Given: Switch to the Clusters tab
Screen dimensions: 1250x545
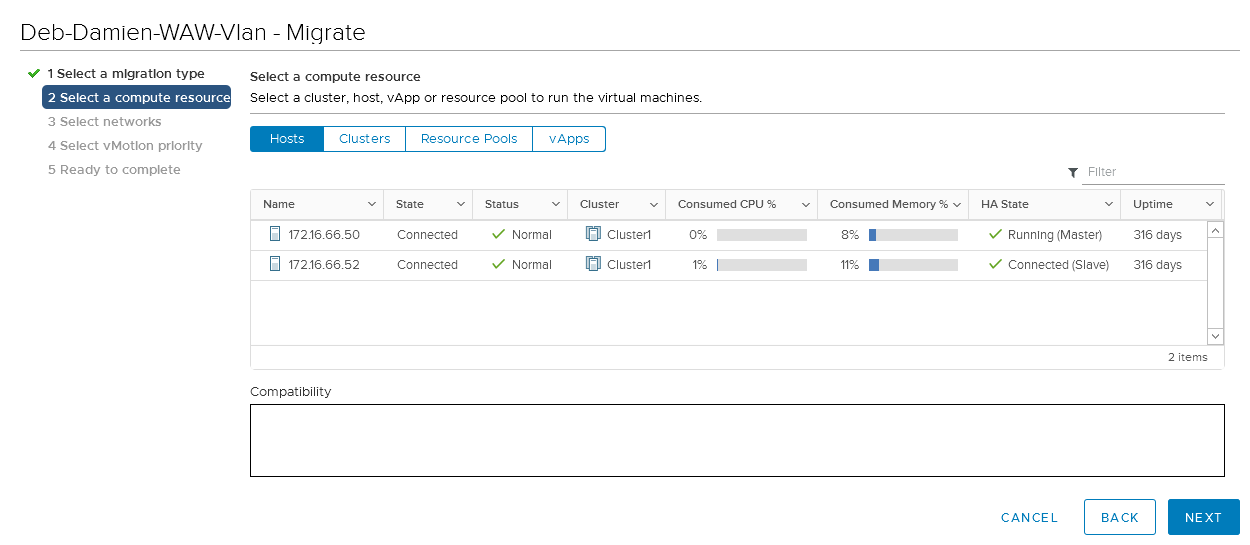Looking at the screenshot, I should tap(364, 139).
